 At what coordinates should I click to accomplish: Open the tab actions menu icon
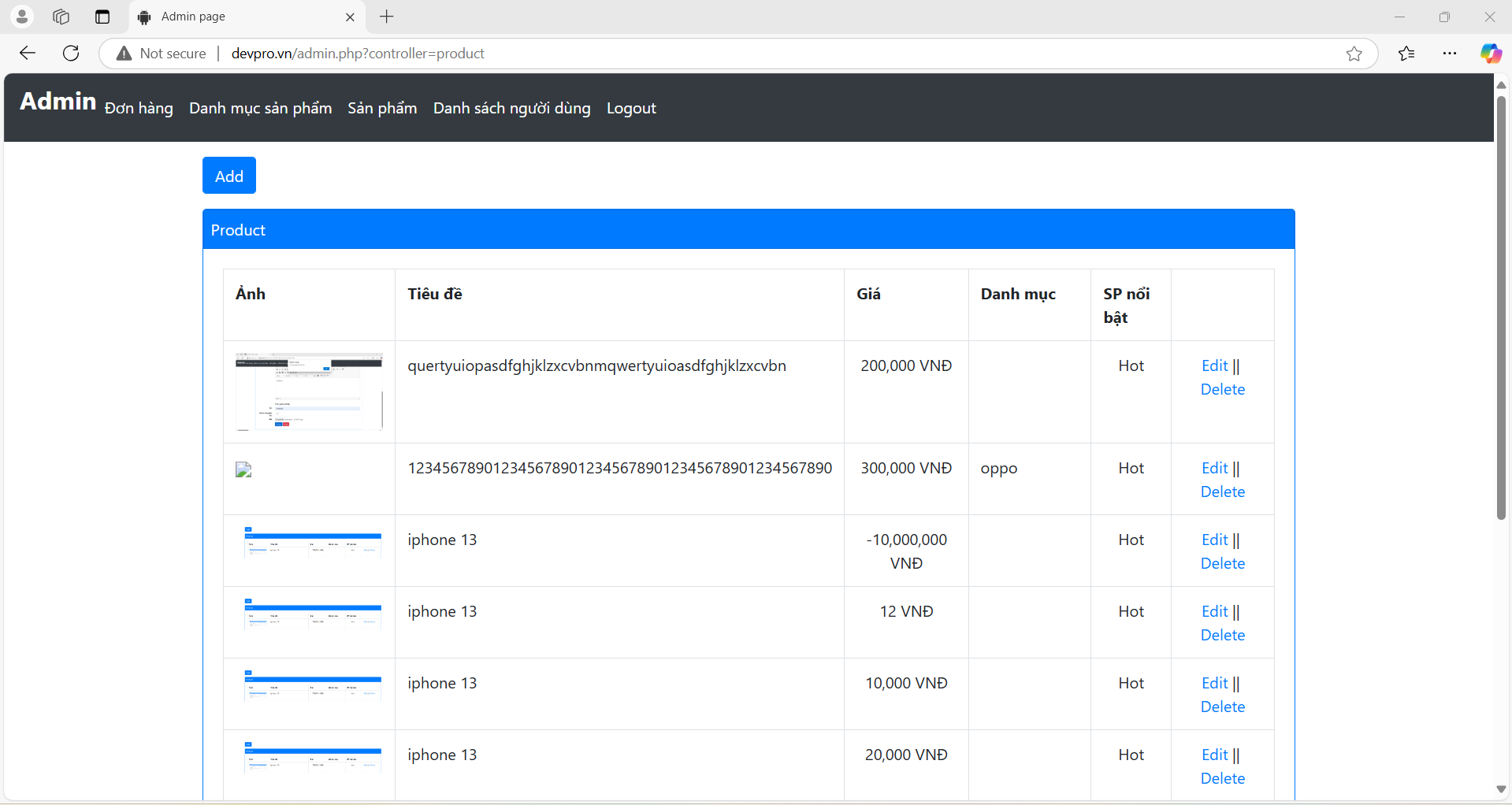pyautogui.click(x=102, y=17)
